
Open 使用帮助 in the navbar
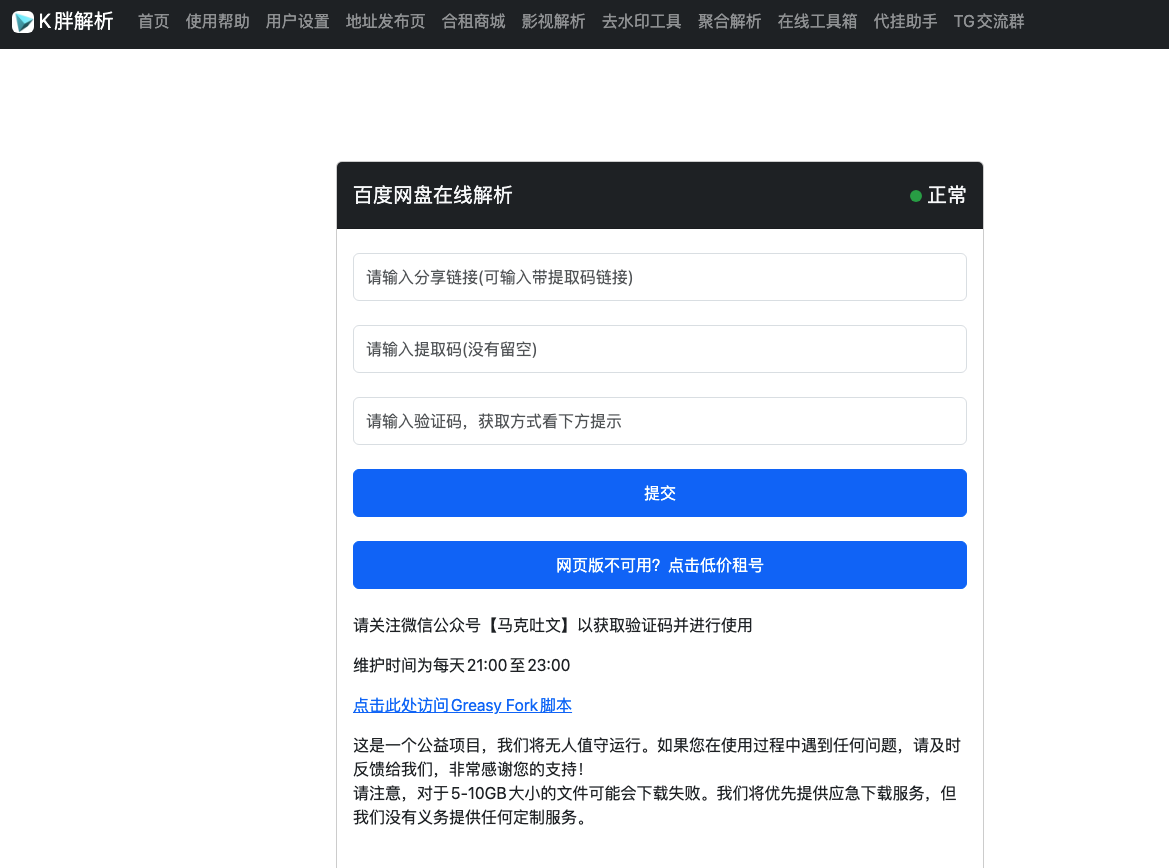click(x=218, y=22)
